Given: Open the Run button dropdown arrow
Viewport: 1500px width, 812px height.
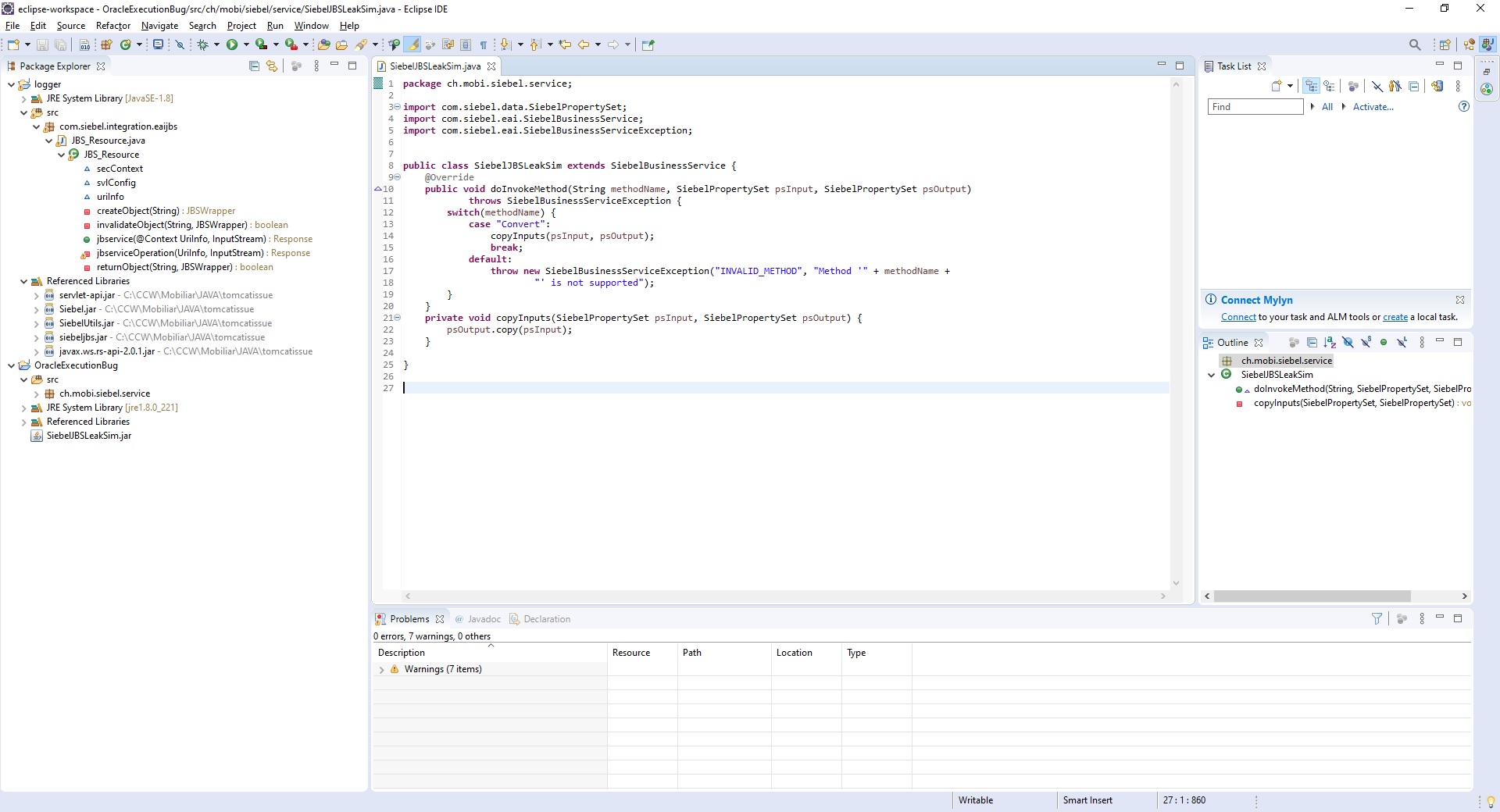Looking at the screenshot, I should pyautogui.click(x=246, y=45).
